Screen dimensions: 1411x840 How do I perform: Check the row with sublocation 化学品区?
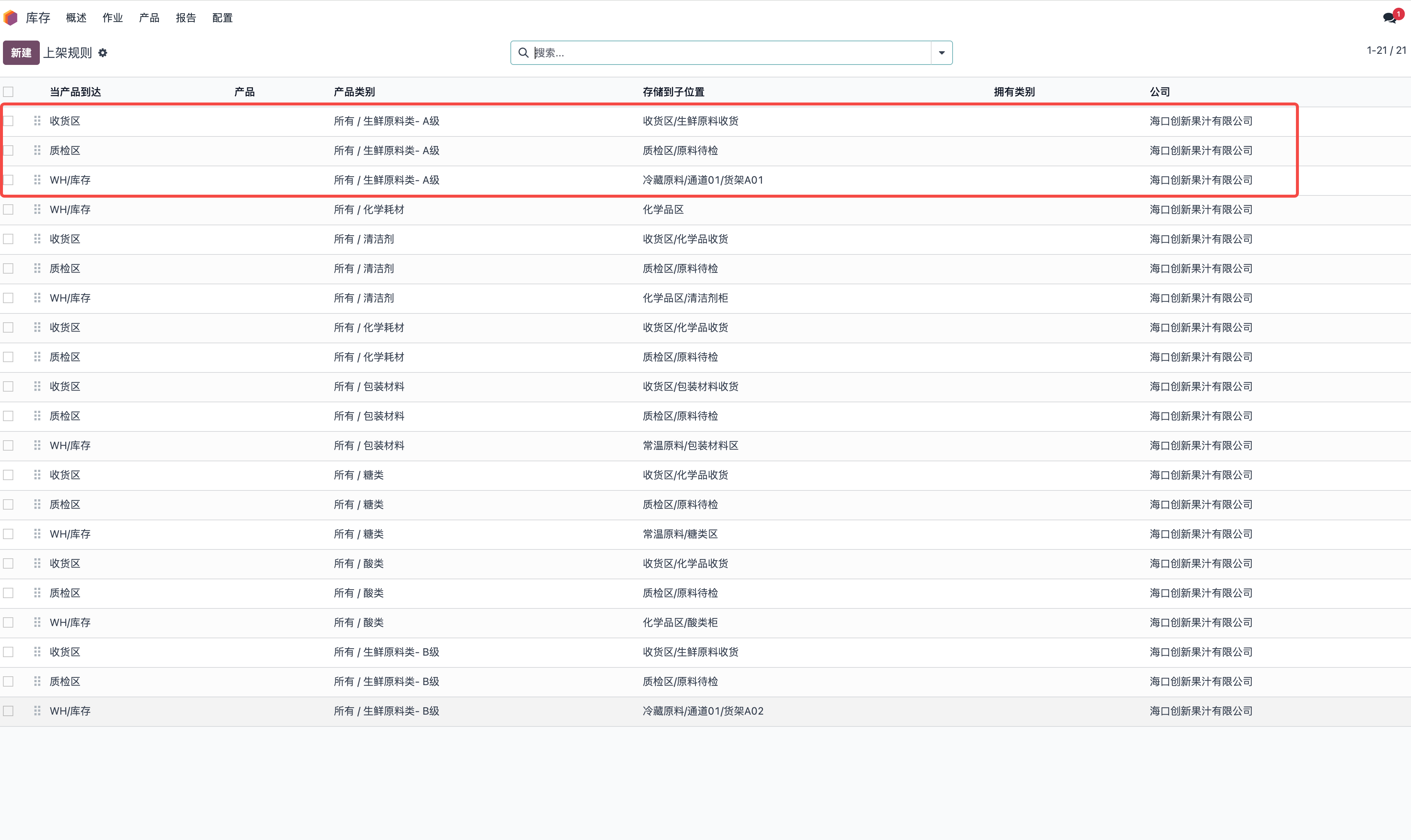8,209
